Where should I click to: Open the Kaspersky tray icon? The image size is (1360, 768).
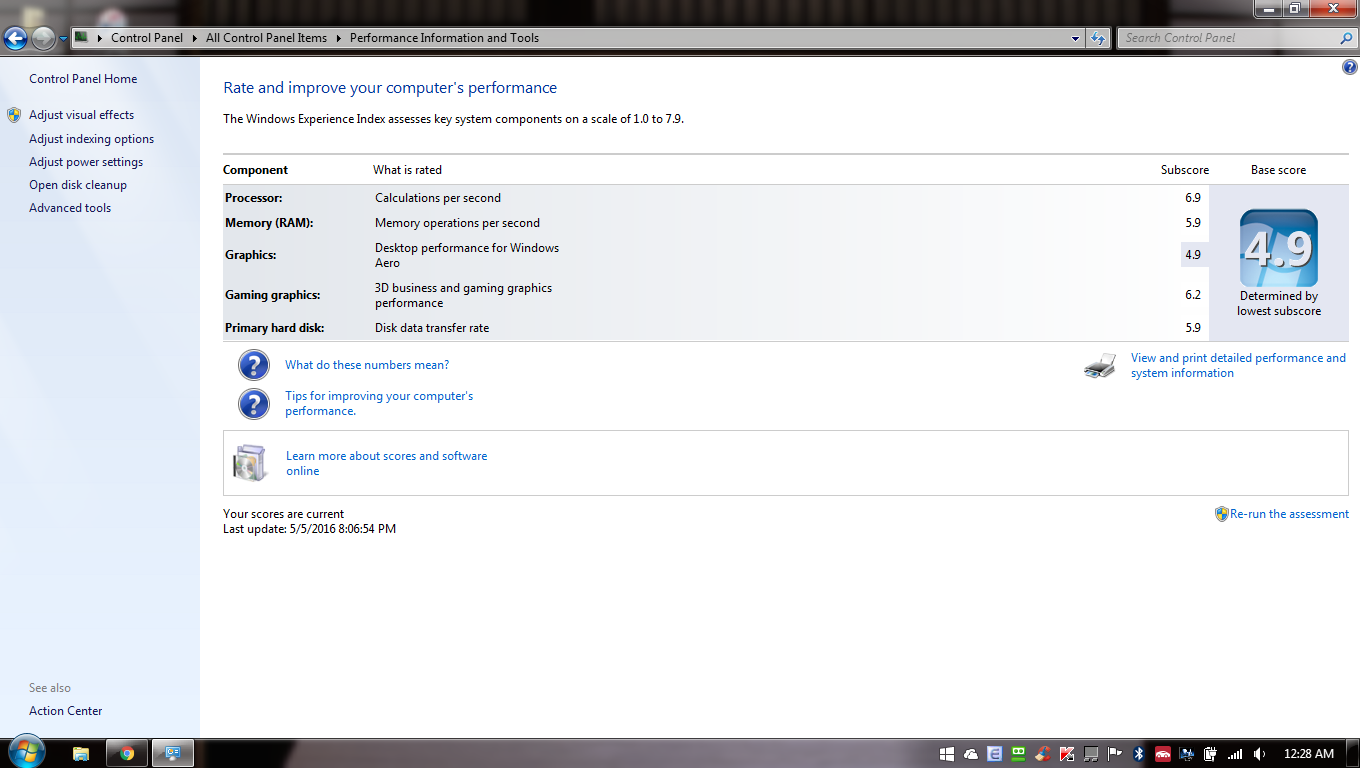[x=1067, y=754]
